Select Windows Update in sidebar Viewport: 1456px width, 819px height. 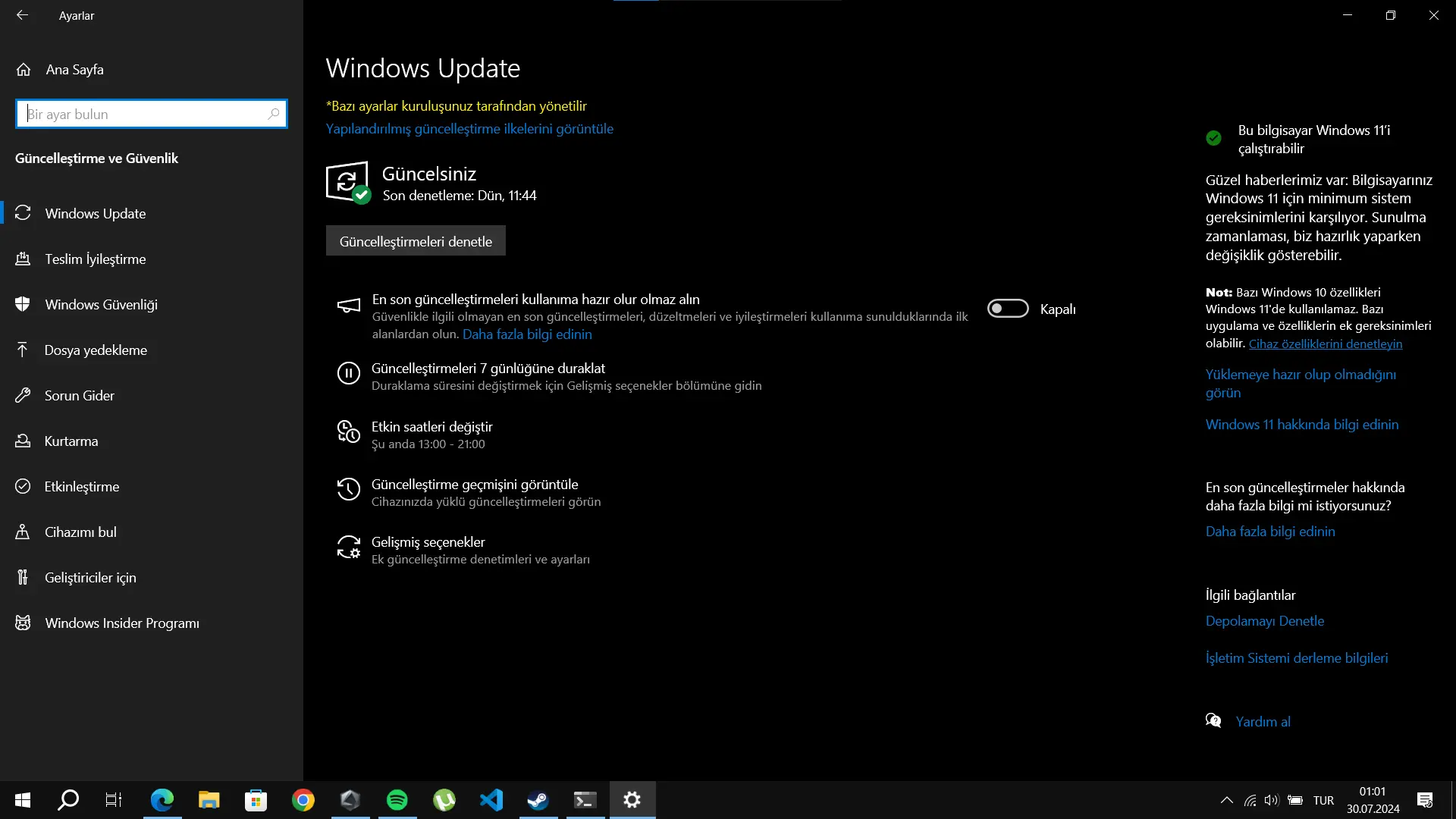pos(152,213)
